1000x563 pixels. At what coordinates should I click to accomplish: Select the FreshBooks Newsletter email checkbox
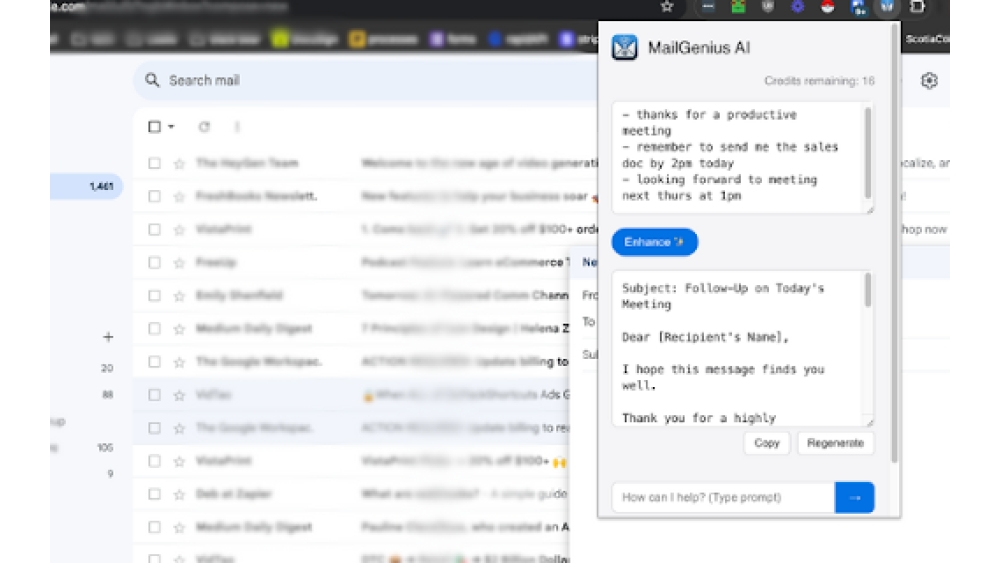click(154, 196)
